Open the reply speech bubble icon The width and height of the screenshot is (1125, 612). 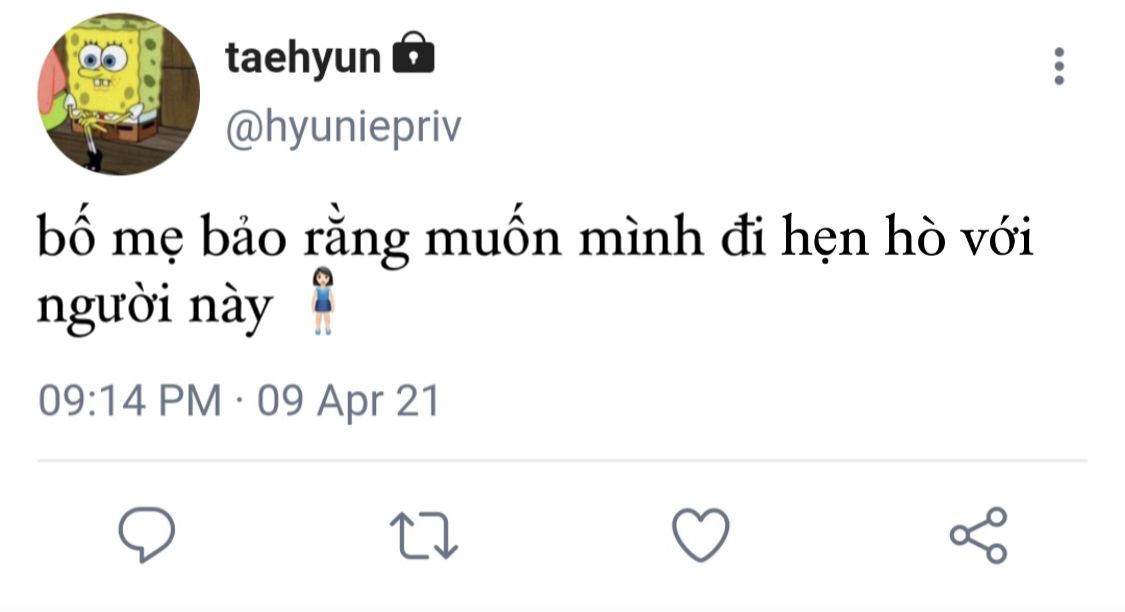pos(147,535)
